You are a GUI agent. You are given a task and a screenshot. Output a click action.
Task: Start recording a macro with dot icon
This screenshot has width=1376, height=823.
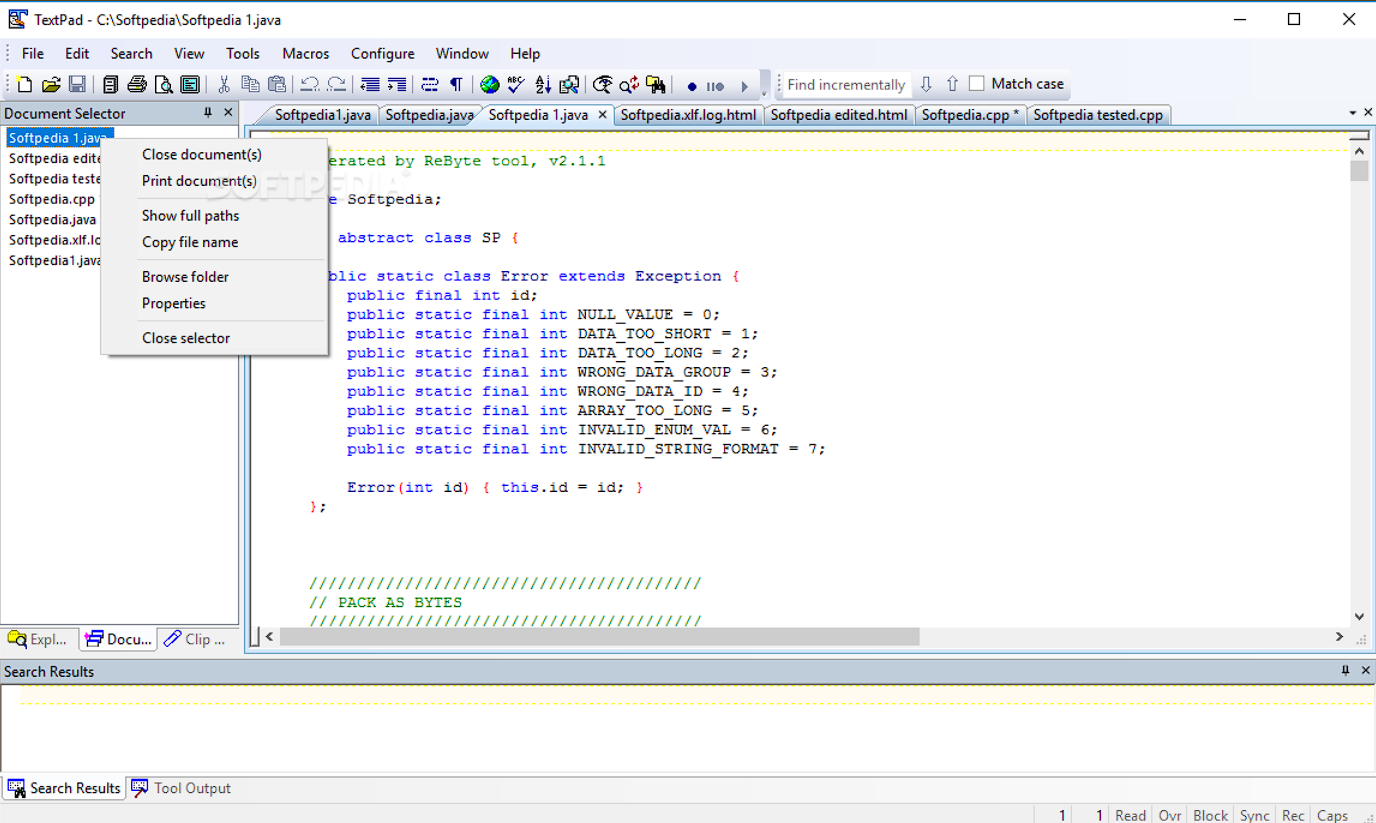[x=691, y=86]
